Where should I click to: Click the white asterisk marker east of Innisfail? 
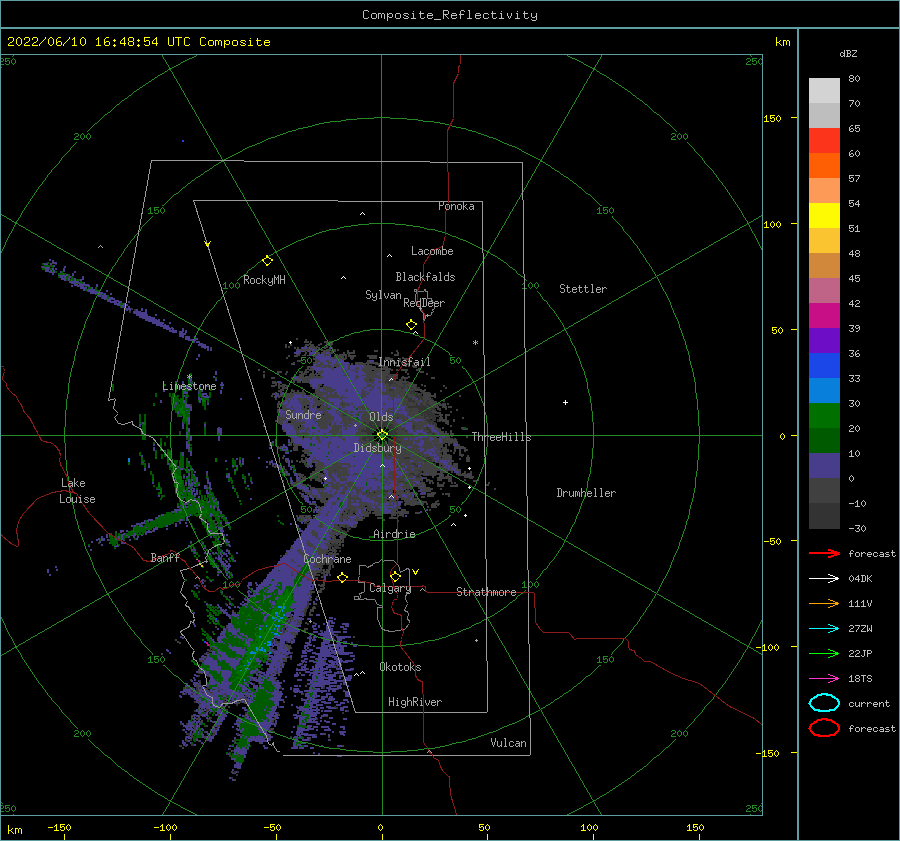(x=475, y=343)
